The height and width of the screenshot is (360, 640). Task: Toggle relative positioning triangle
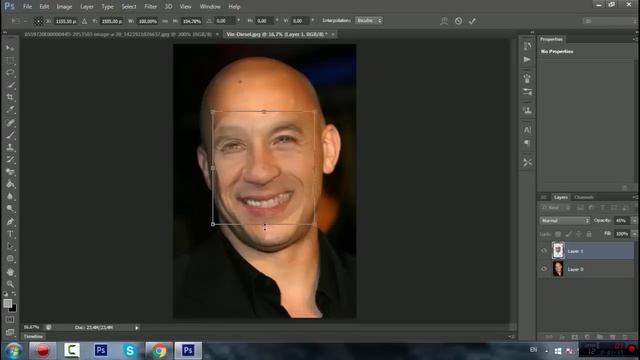84,21
